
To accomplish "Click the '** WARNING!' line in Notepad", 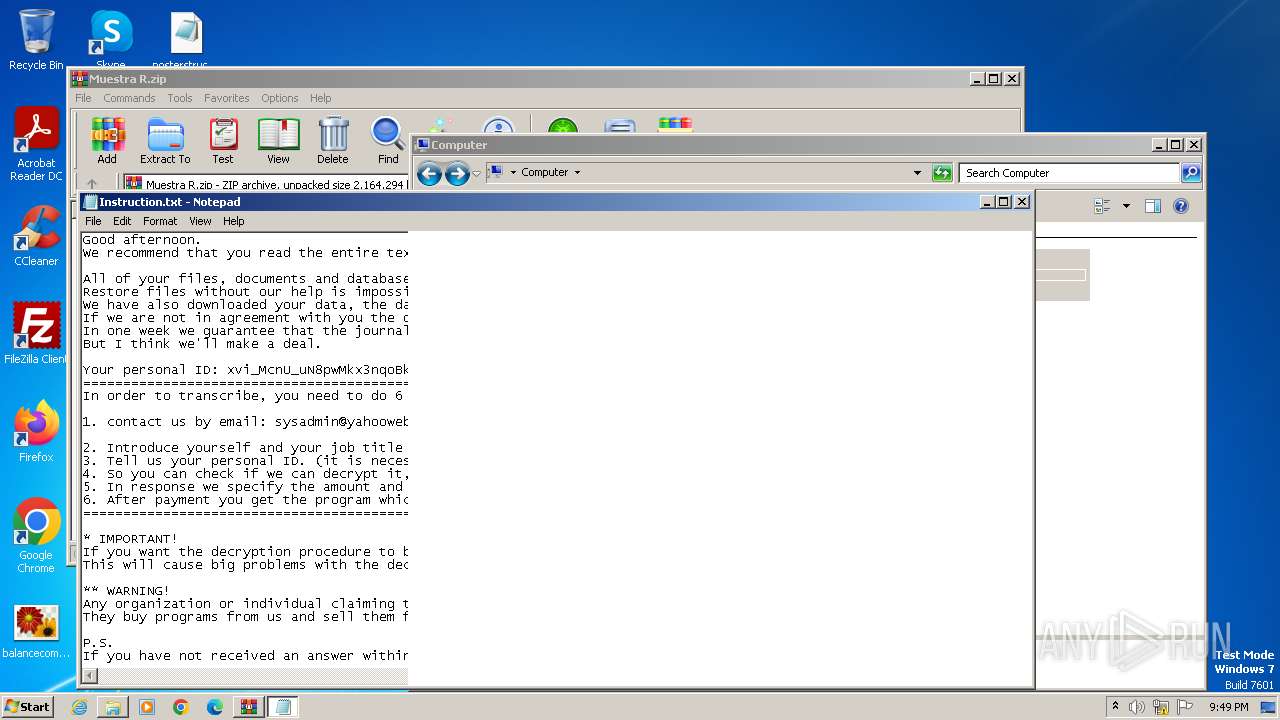I will [126, 591].
